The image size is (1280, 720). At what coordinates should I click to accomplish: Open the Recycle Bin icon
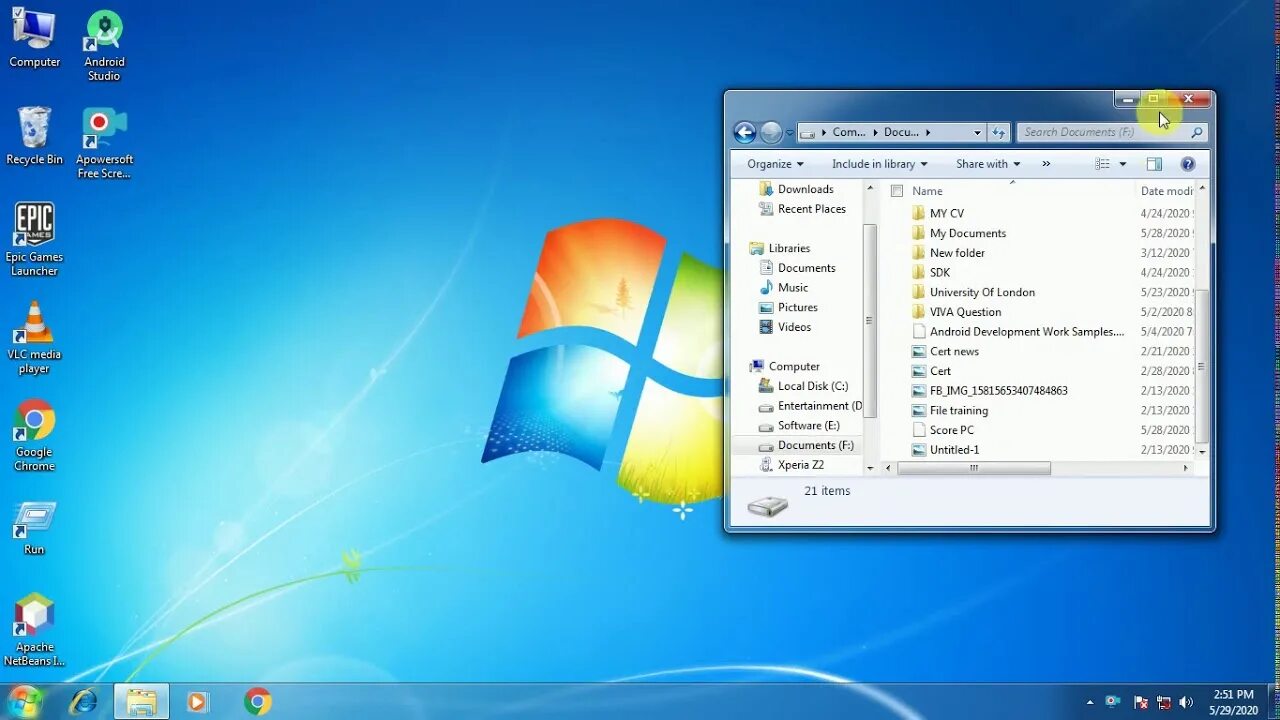34,137
